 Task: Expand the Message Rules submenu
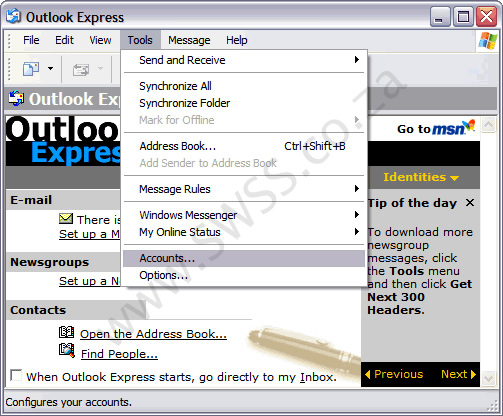(245, 189)
